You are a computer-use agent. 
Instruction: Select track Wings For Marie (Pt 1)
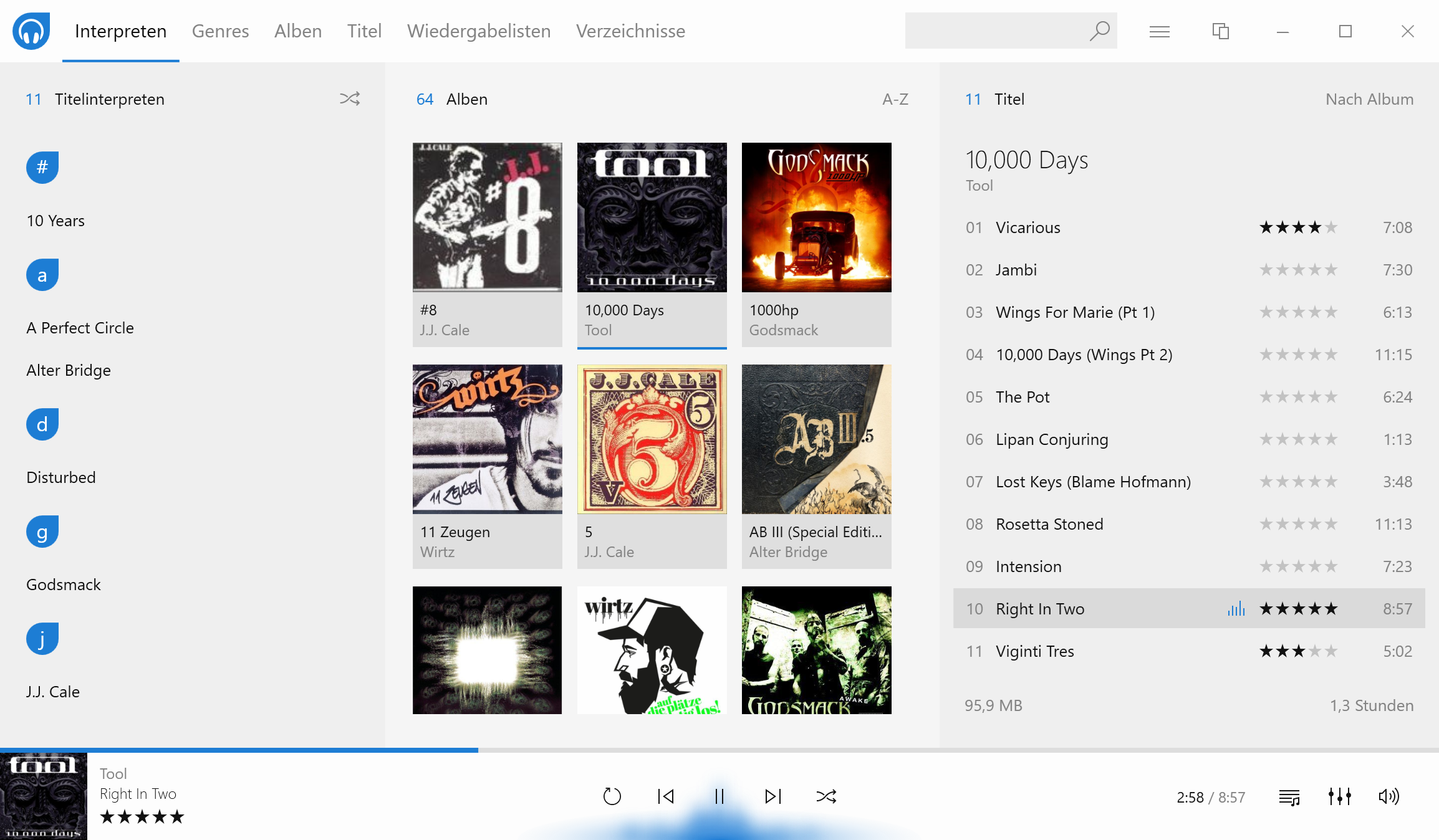[1189, 312]
